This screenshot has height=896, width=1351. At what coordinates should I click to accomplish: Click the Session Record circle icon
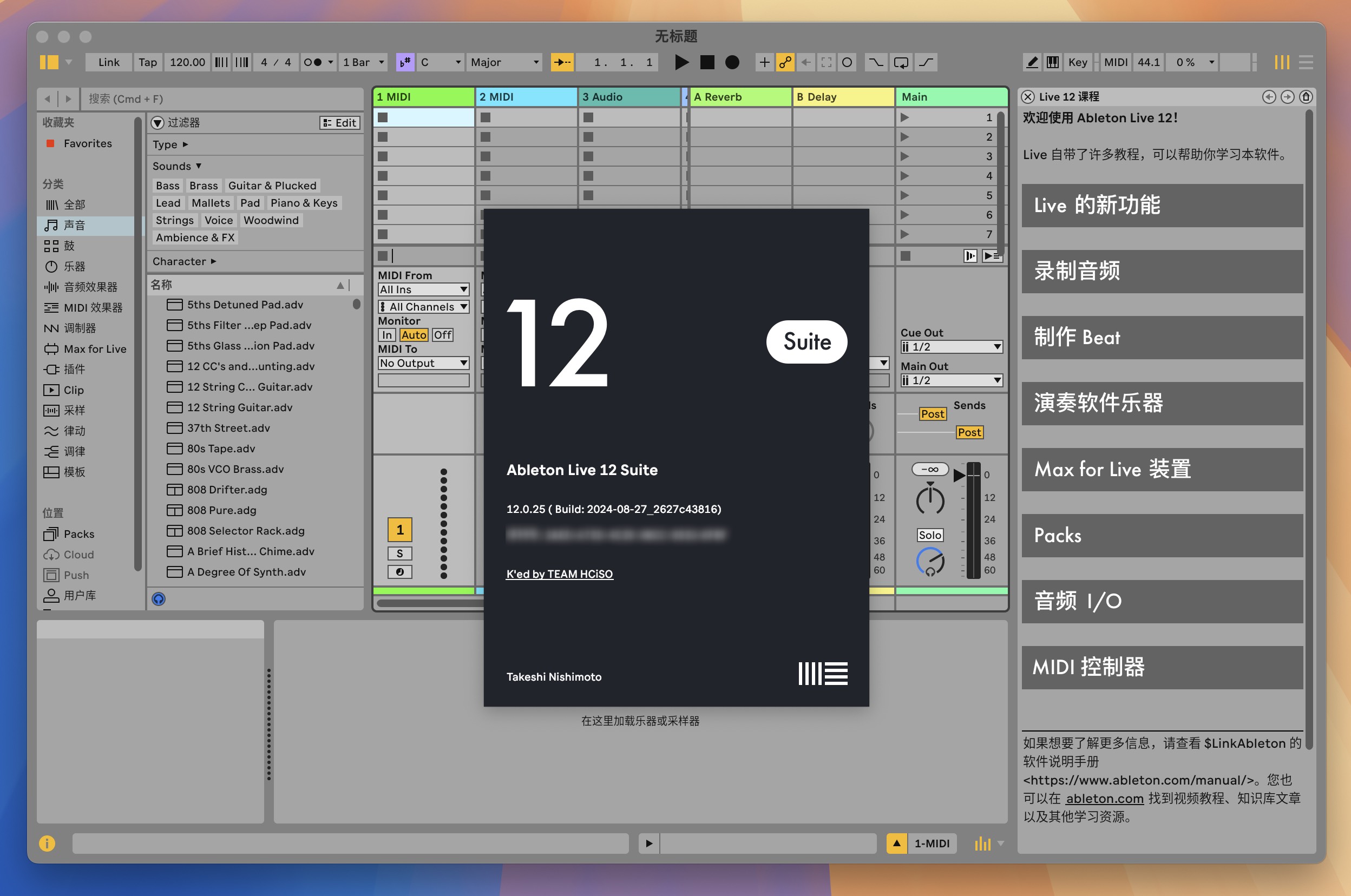847,62
